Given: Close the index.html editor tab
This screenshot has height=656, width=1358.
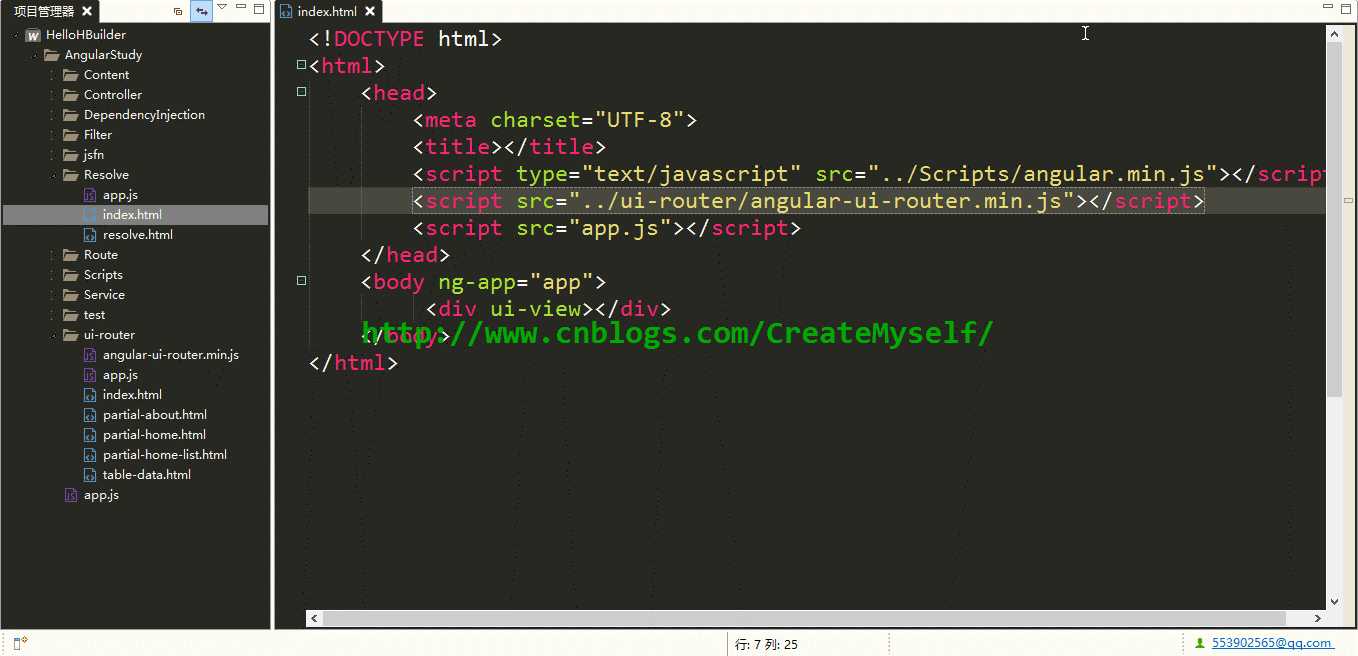Looking at the screenshot, I should 370,11.
